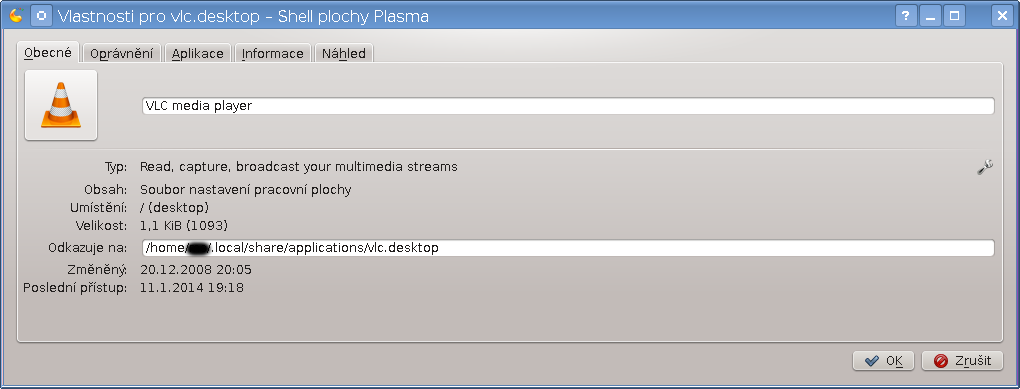This screenshot has height=389, width=1020.
Task: Click into the Odkazuje na path field
Action: (x=568, y=248)
